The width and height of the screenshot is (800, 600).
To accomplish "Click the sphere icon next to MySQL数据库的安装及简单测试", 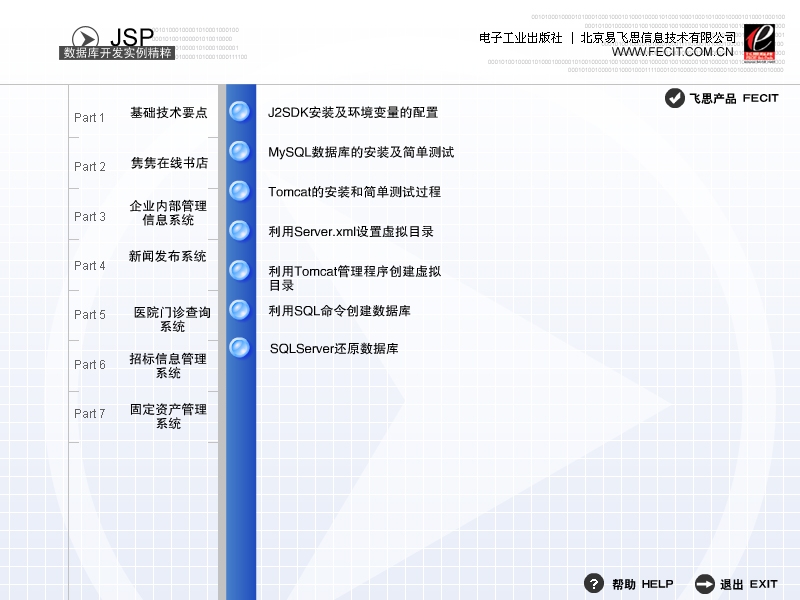I will 240,151.
